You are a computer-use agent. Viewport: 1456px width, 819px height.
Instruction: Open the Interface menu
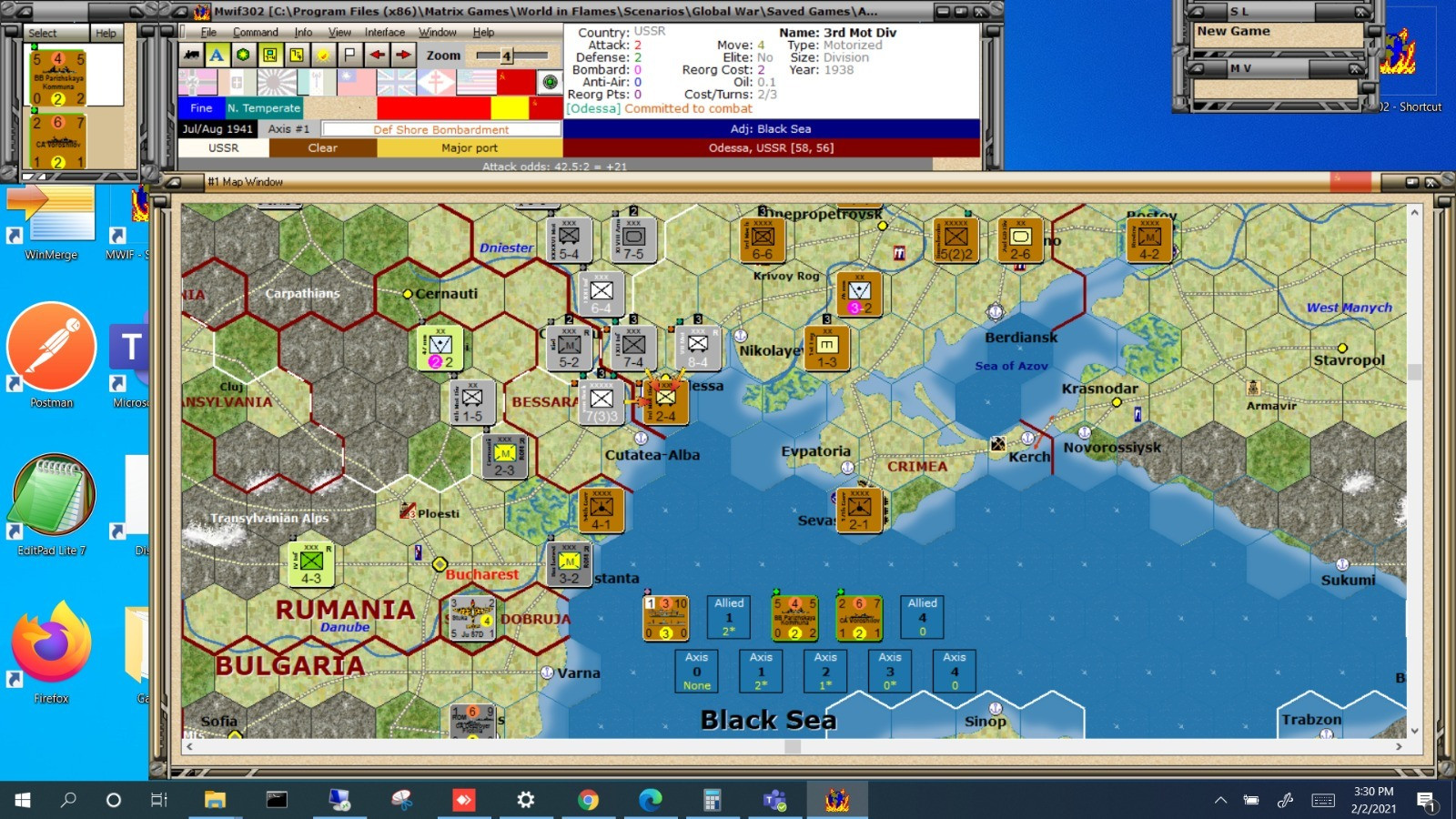(x=385, y=32)
